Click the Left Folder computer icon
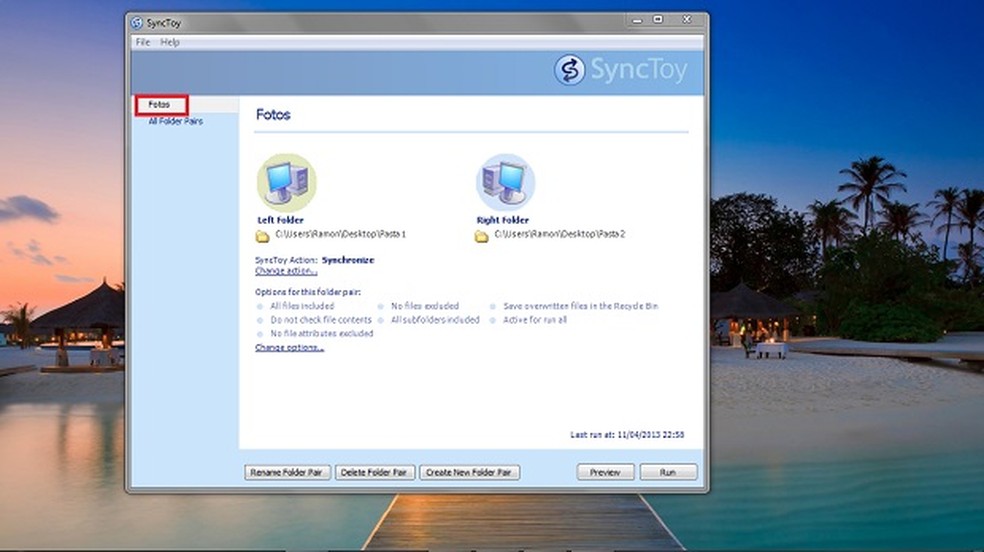The width and height of the screenshot is (984, 552). (x=287, y=183)
